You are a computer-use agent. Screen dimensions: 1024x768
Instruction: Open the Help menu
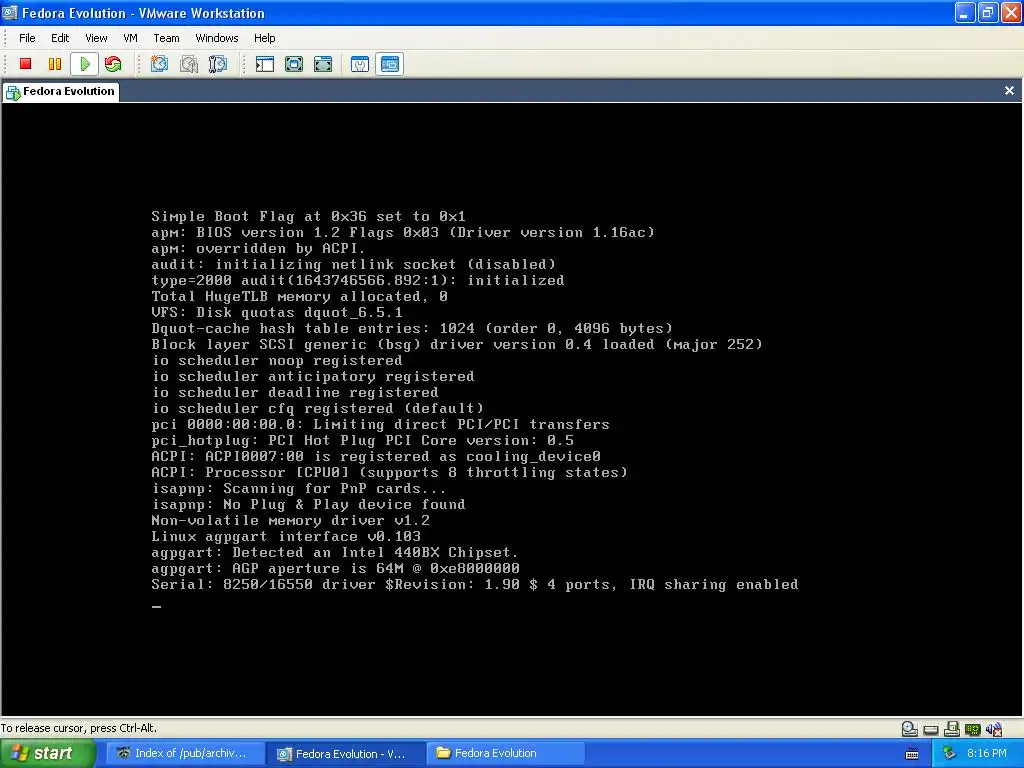[264, 38]
